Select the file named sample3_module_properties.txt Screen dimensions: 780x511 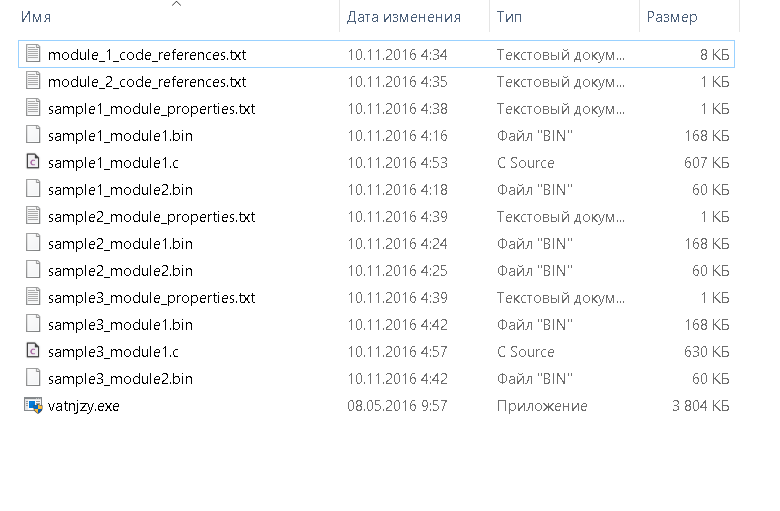point(151,297)
